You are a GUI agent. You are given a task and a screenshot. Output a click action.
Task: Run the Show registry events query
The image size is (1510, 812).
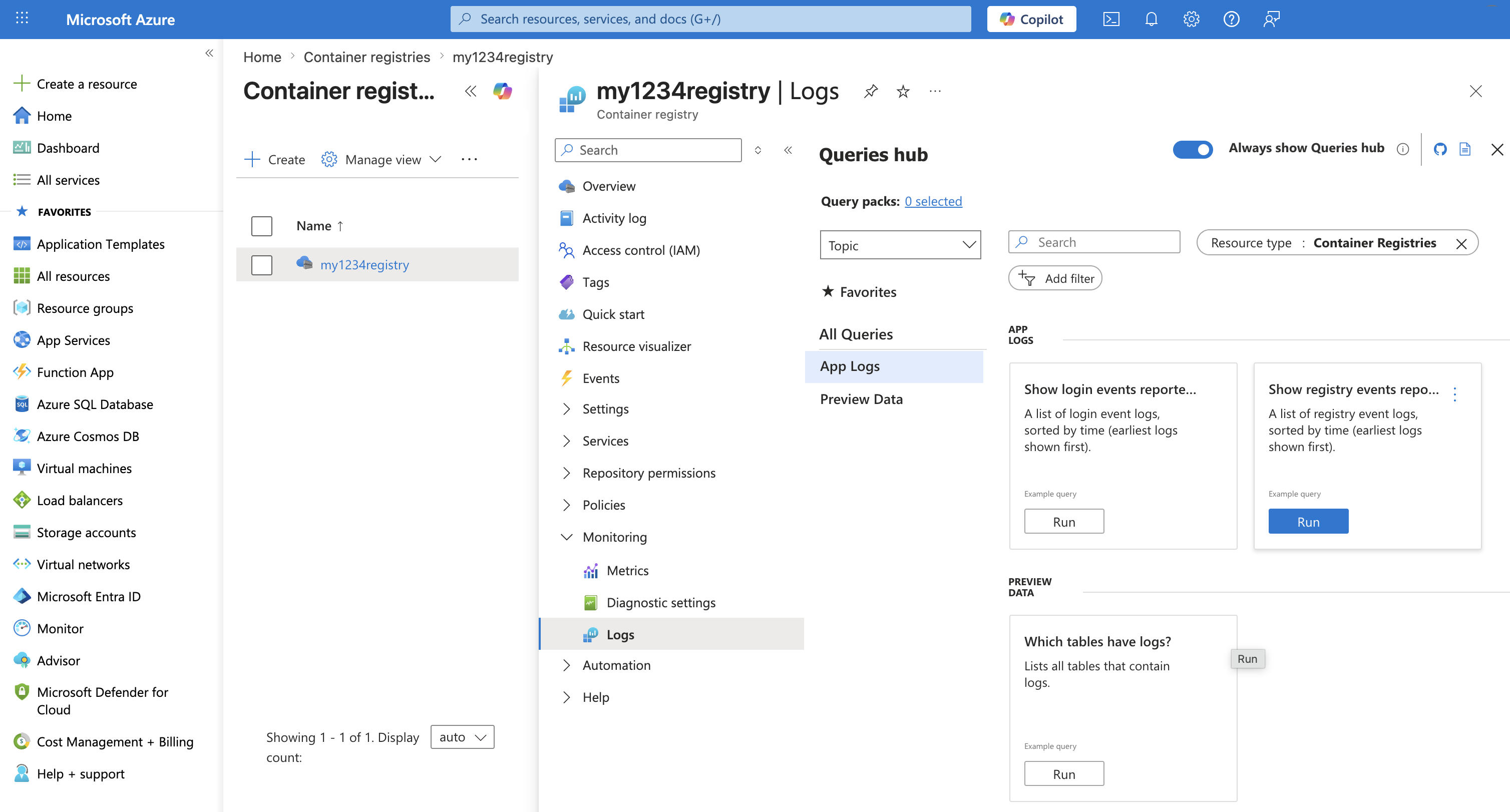pos(1308,521)
